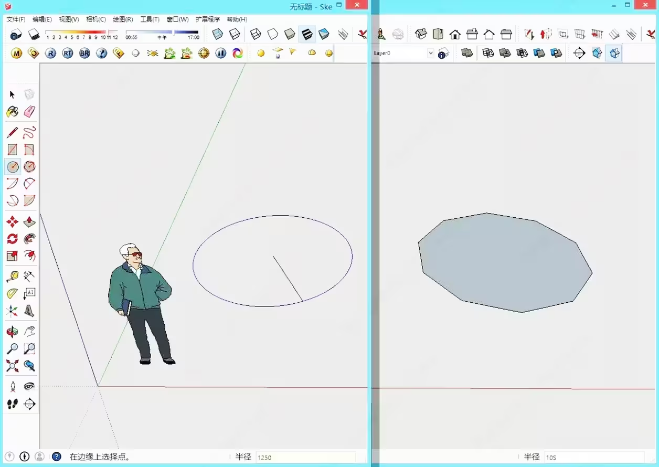Open the 视图(V) menu
659x467 pixels.
[x=69, y=19]
